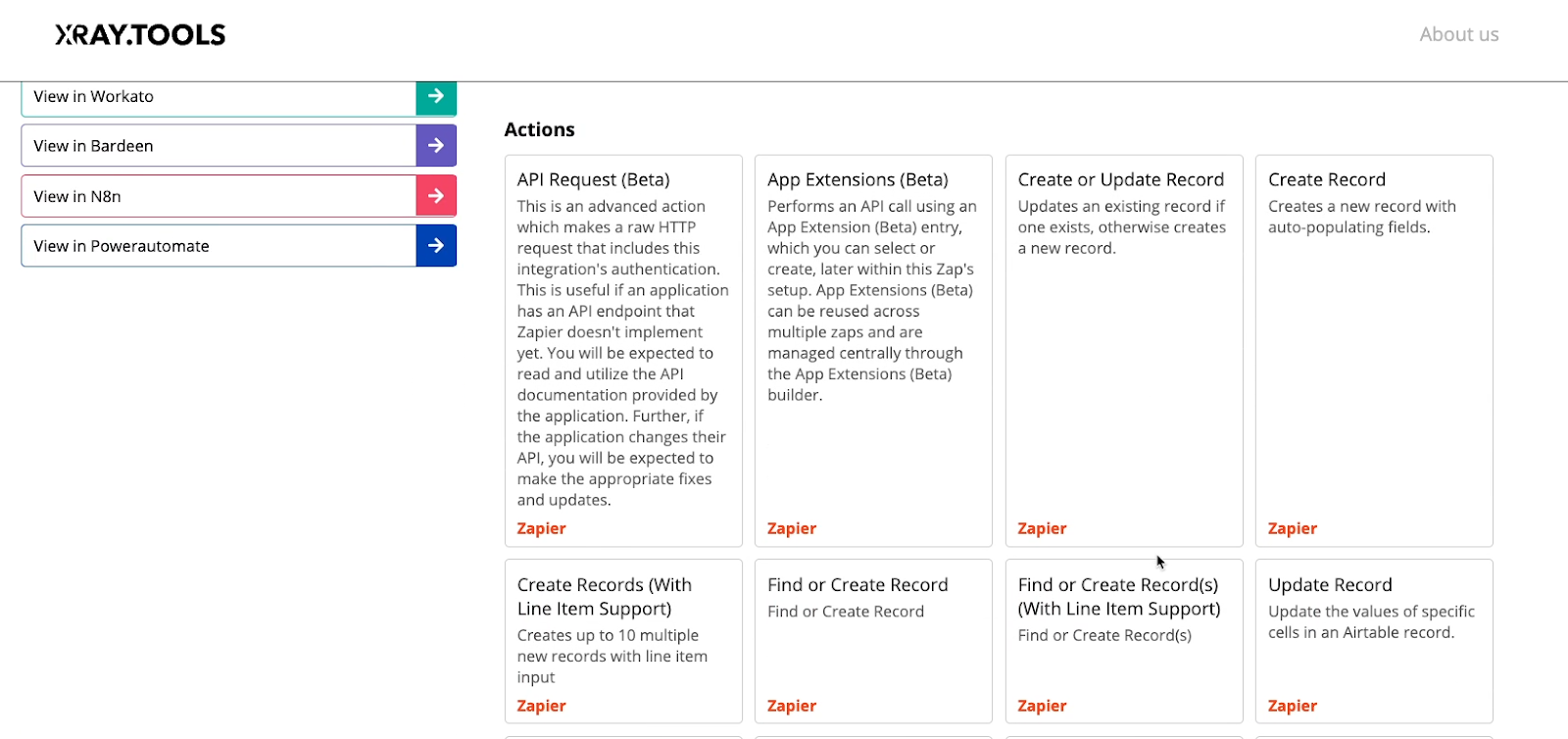1568x739 pixels.
Task: Click description 'Updates an existing record if one exists'
Action: pos(1121,227)
